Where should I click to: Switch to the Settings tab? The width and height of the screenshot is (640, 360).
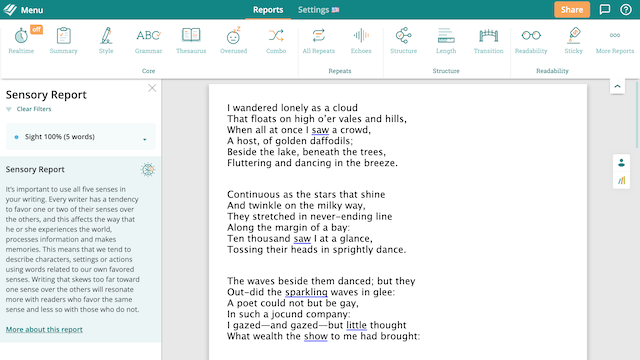(x=318, y=10)
